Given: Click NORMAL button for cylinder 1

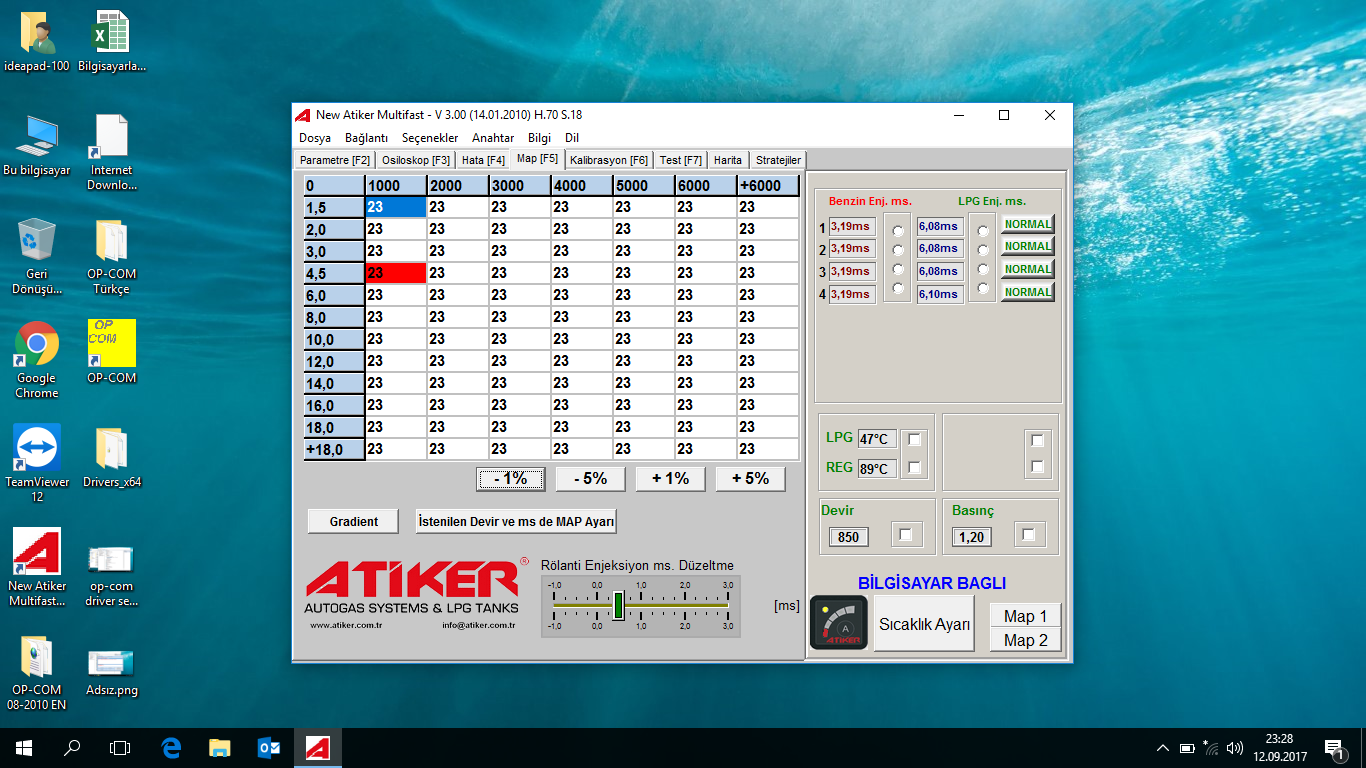Looking at the screenshot, I should click(x=1028, y=224).
